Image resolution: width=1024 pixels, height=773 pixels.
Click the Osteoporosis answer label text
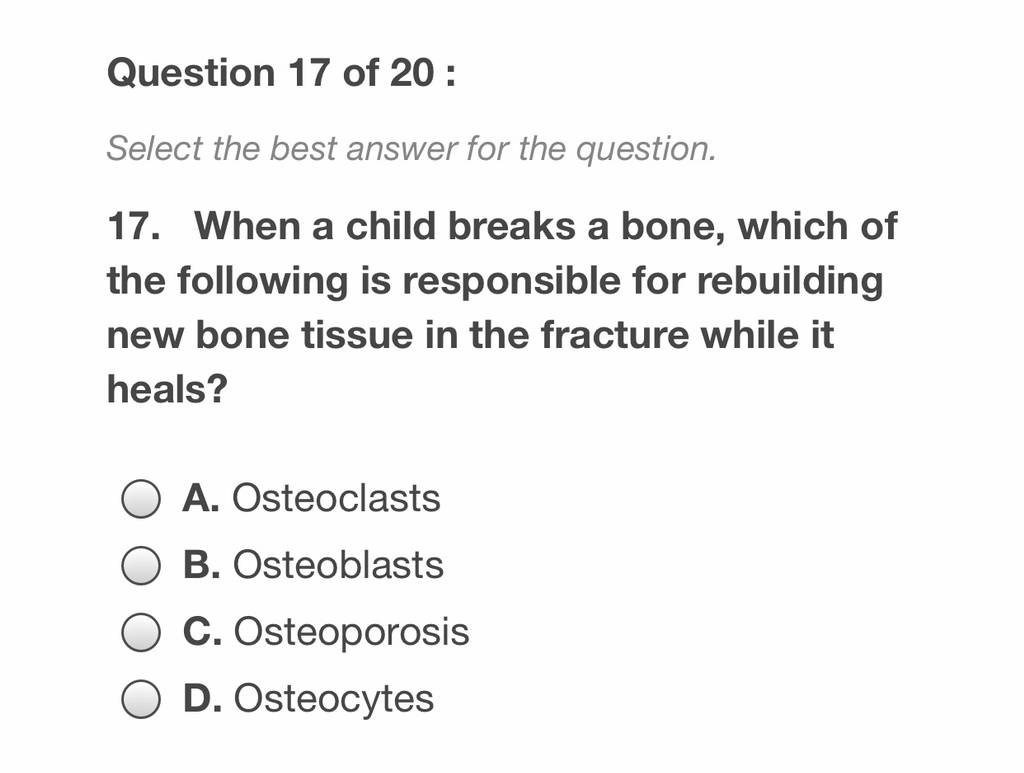click(351, 633)
